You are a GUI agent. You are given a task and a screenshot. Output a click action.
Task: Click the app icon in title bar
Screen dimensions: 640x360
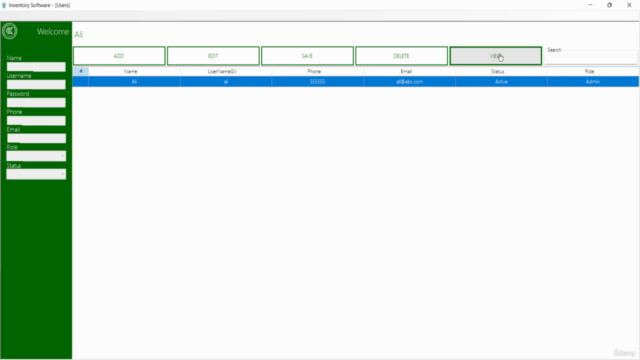tap(4, 5)
